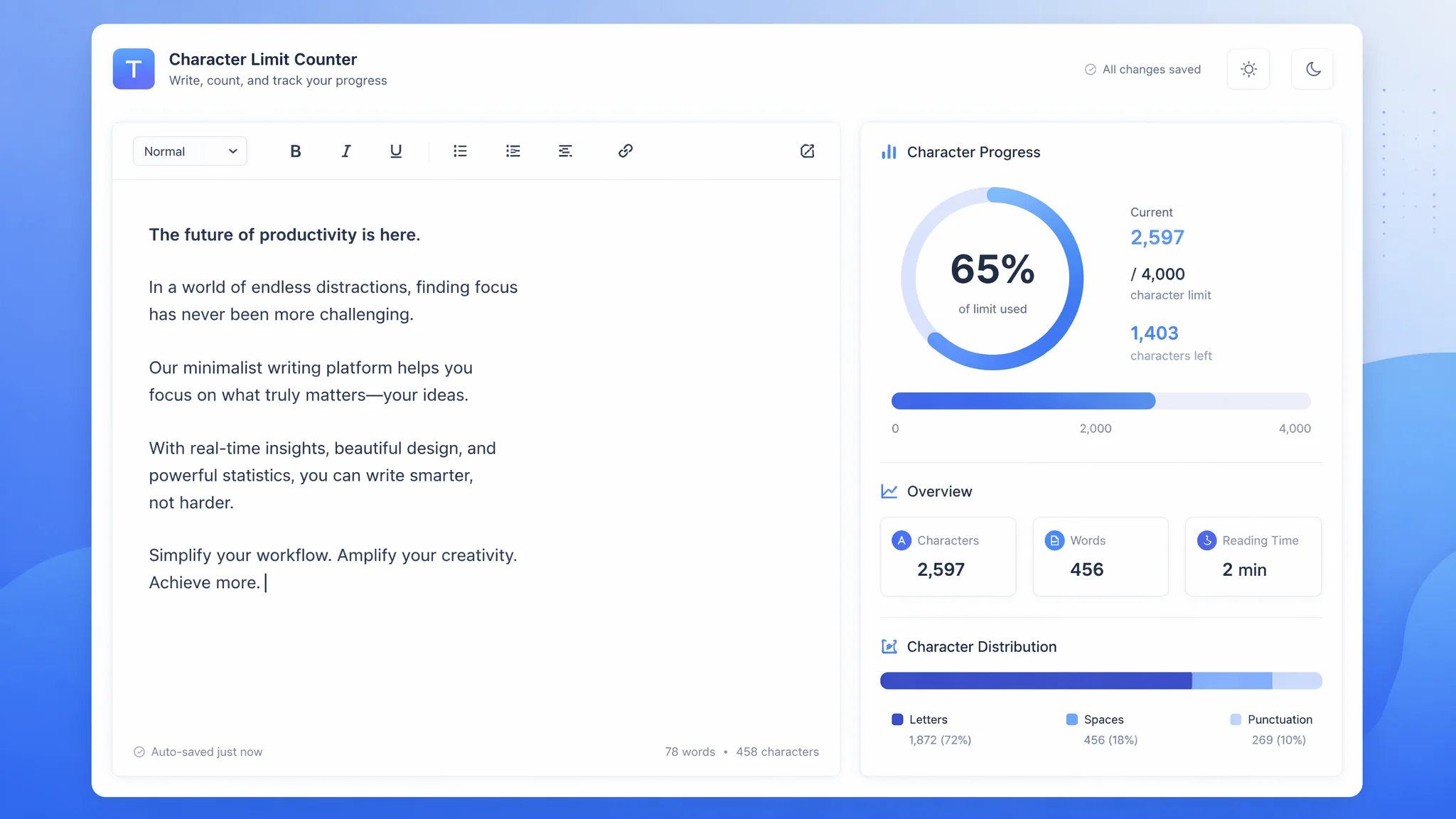Insert a numbered list
The width and height of the screenshot is (1456, 819).
pos(513,151)
